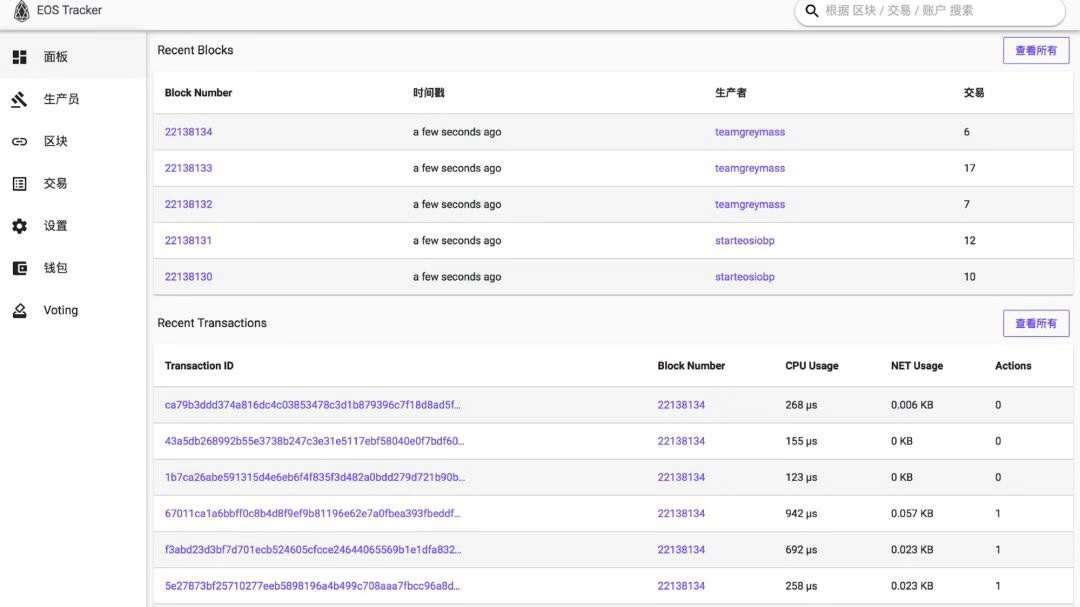Click the 生产者 column header
The height and width of the screenshot is (607, 1080).
click(x=731, y=93)
